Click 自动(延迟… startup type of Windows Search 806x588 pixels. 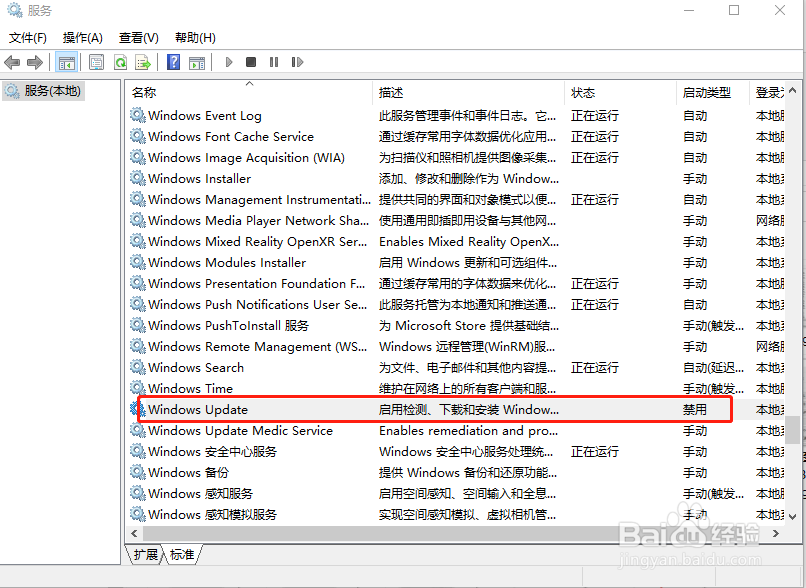[x=713, y=368]
